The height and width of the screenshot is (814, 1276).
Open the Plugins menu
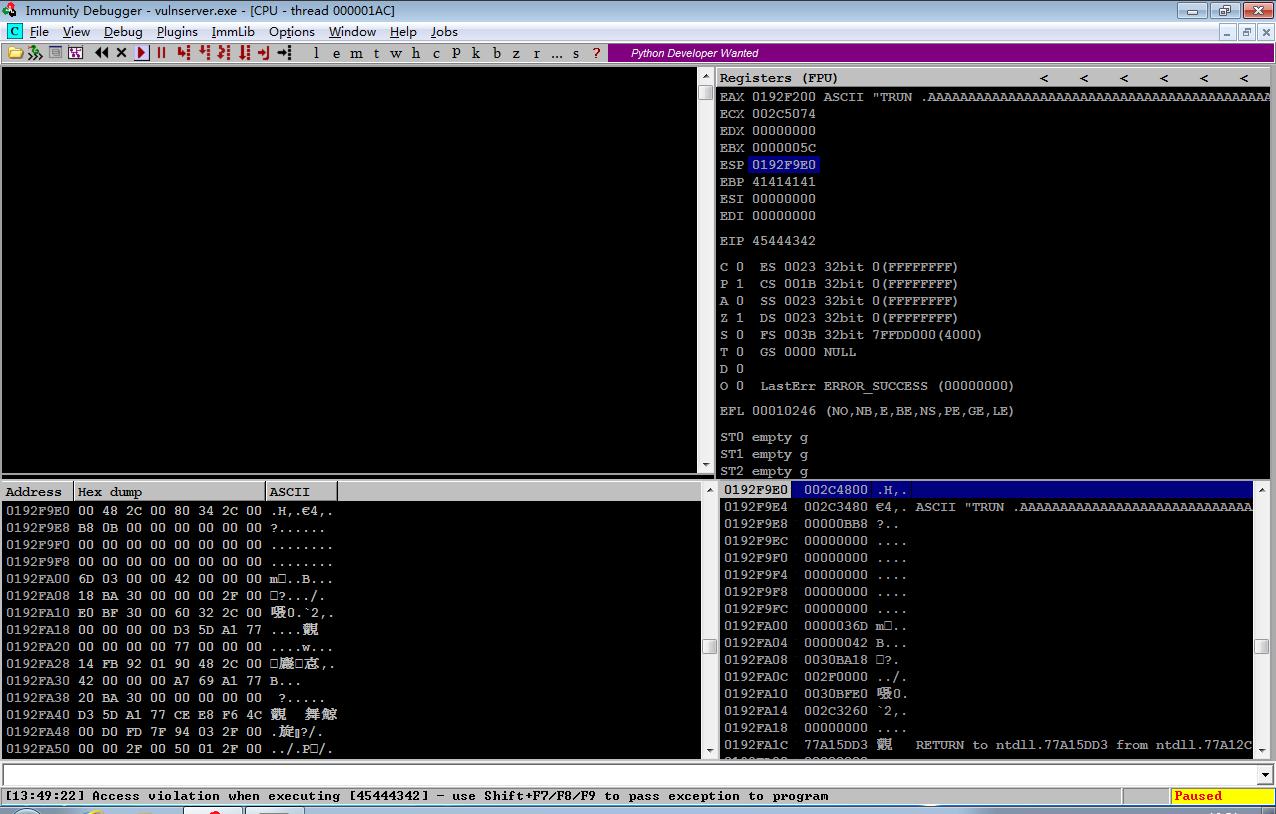tap(177, 32)
